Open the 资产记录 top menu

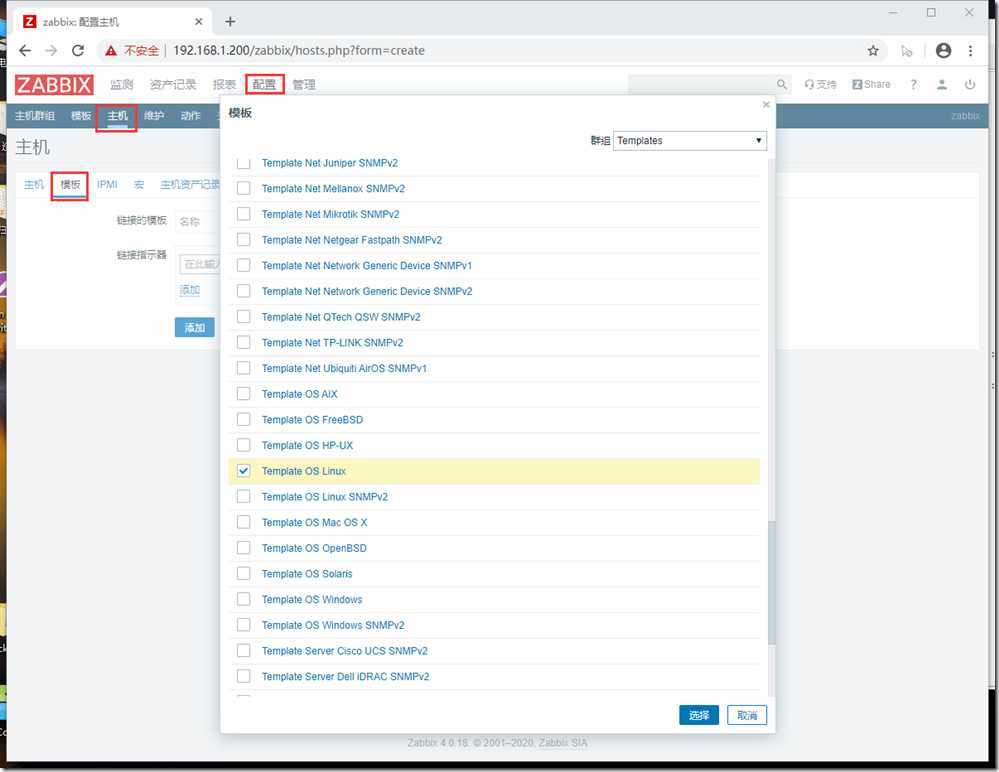(173, 84)
